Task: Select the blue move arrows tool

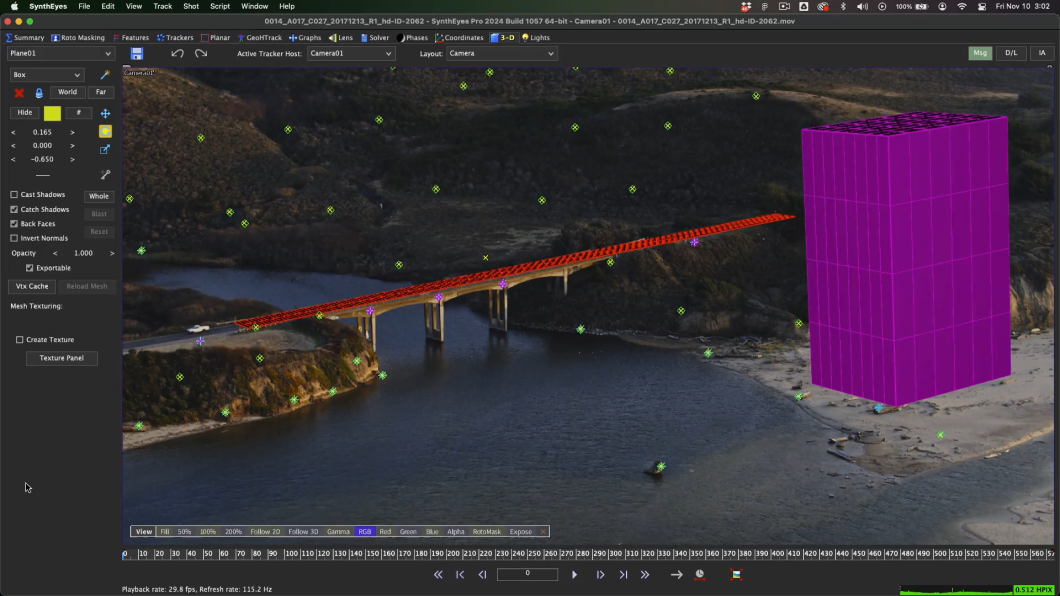Action: tap(105, 113)
